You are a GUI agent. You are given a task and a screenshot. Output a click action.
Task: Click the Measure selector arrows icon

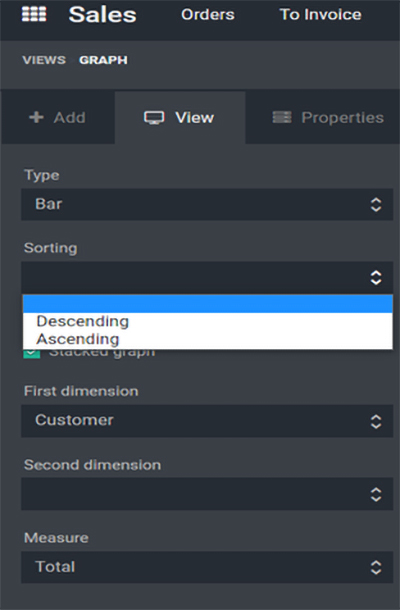tap(375, 567)
